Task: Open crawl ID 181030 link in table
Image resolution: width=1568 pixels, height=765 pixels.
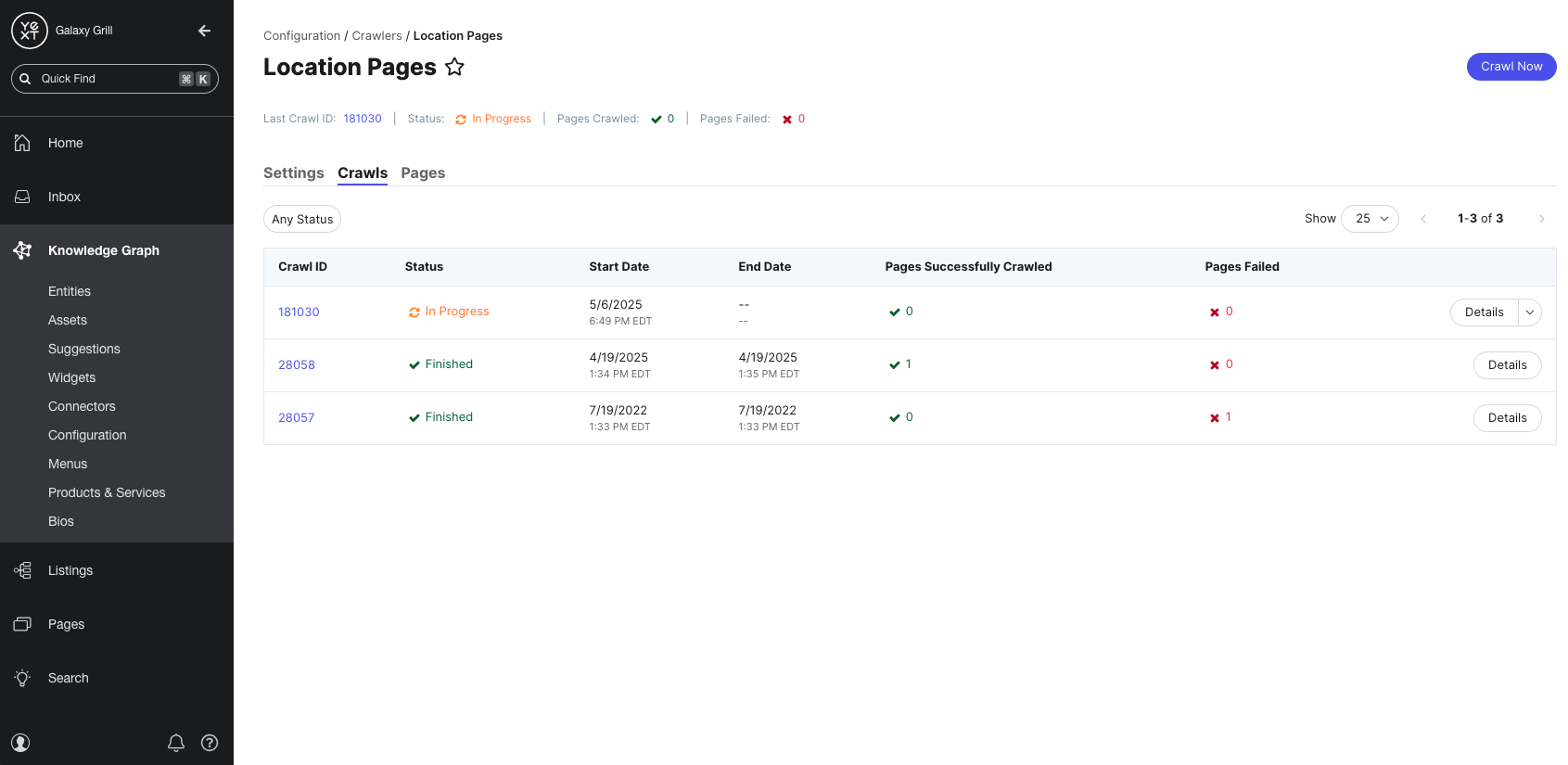Action: [x=299, y=312]
